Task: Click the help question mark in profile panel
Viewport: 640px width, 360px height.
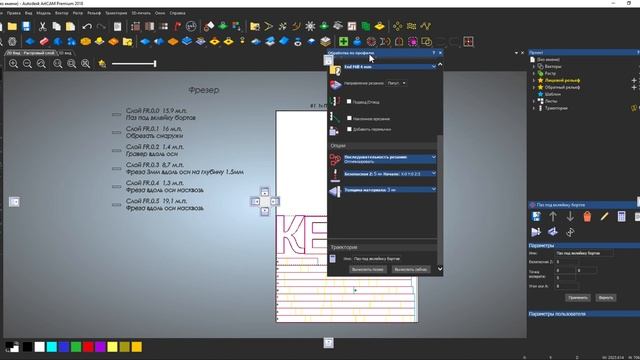Action: 433,53
